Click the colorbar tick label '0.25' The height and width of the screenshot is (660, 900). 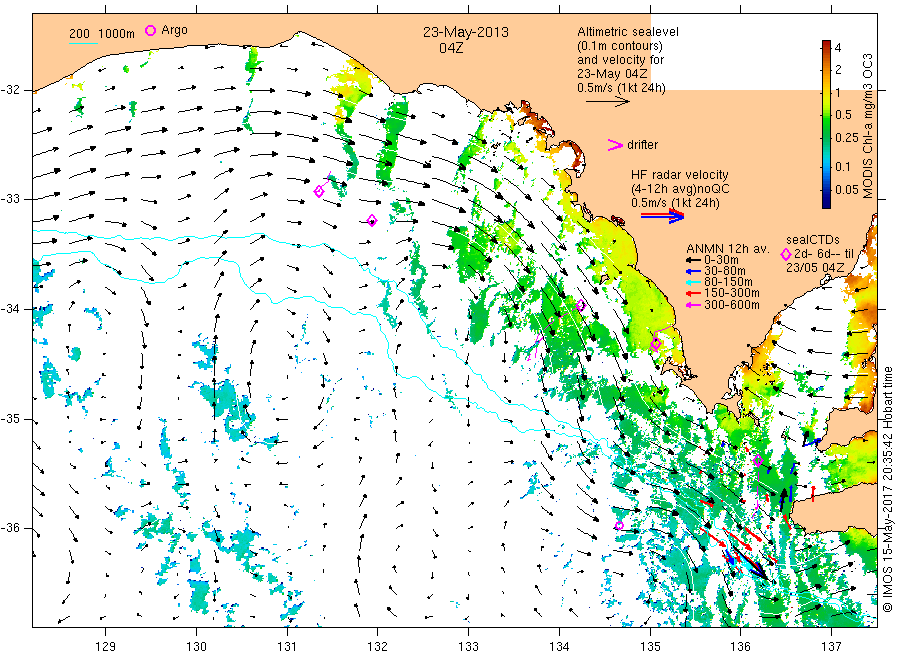847,138
